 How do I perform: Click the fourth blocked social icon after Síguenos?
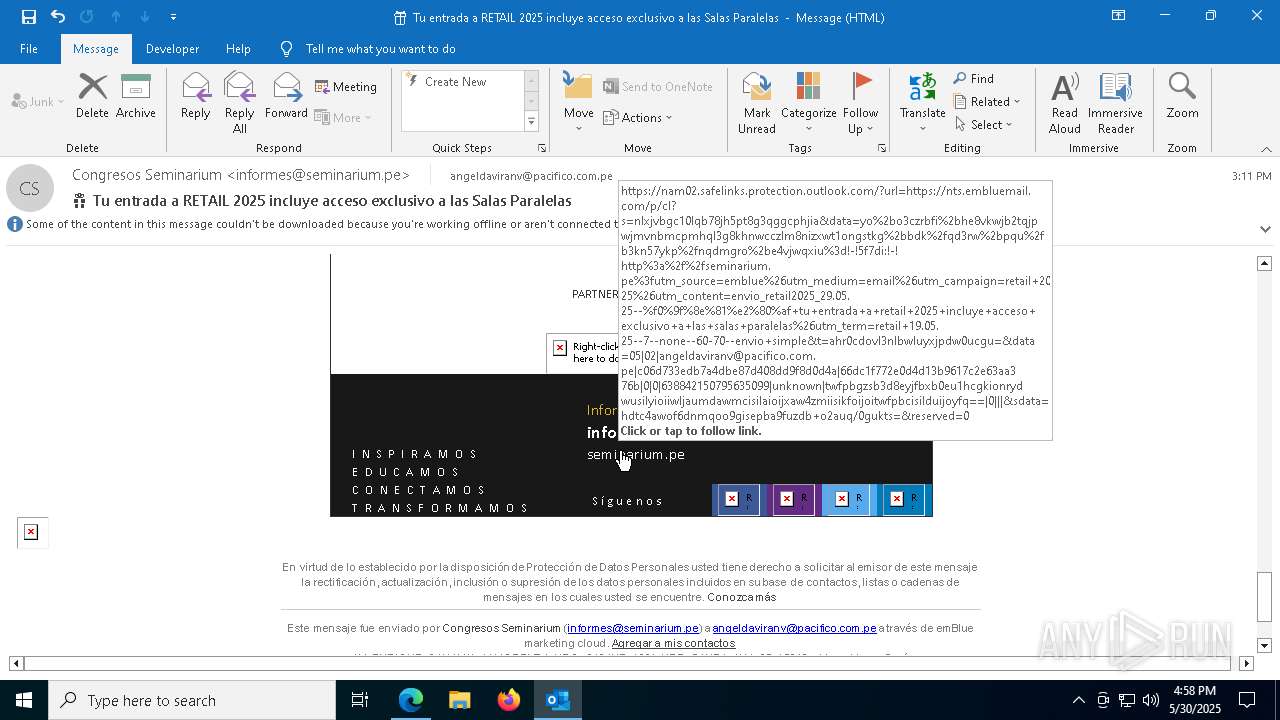pyautogui.click(x=902, y=499)
